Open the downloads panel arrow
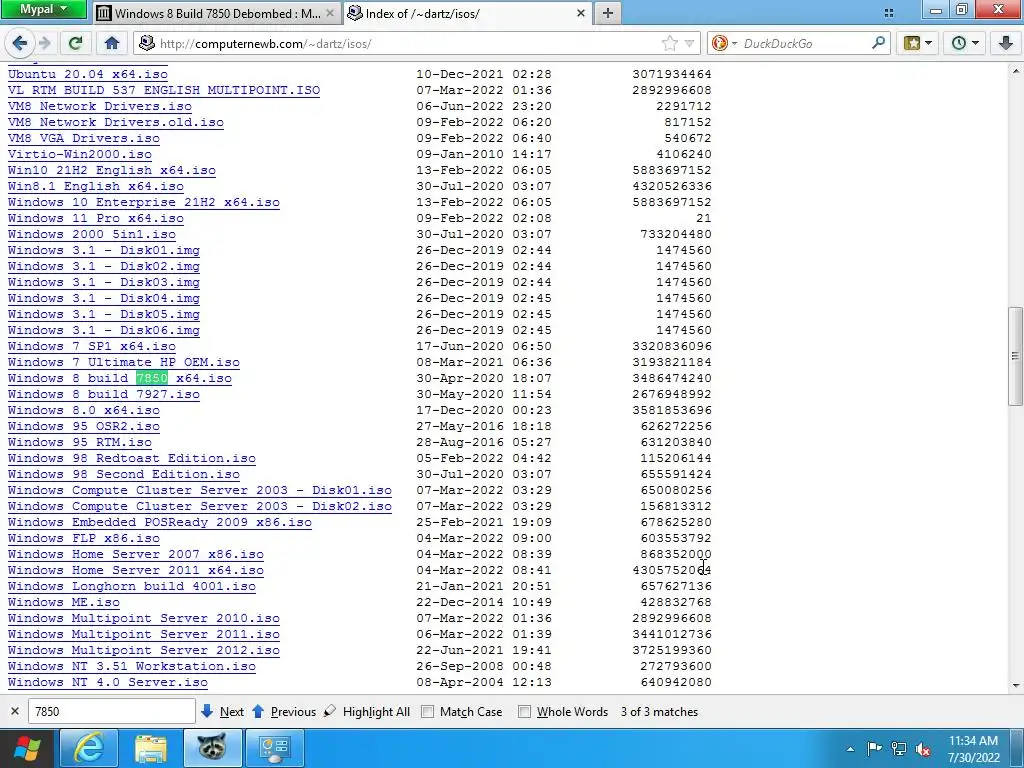The width and height of the screenshot is (1024, 768). tap(1006, 44)
